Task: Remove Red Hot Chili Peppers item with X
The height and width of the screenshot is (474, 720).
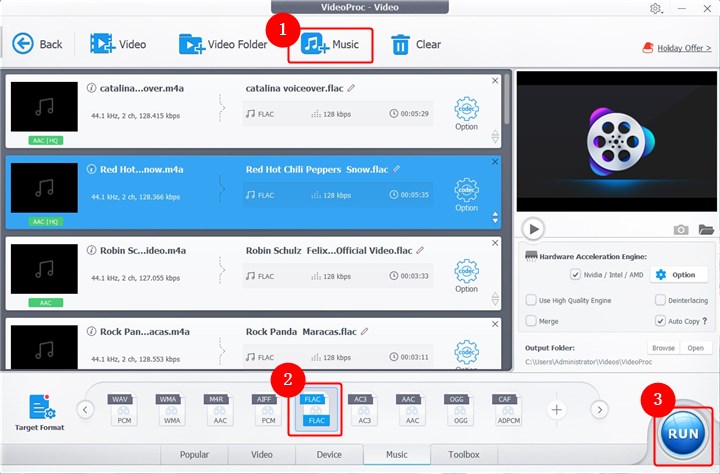Action: (x=495, y=162)
